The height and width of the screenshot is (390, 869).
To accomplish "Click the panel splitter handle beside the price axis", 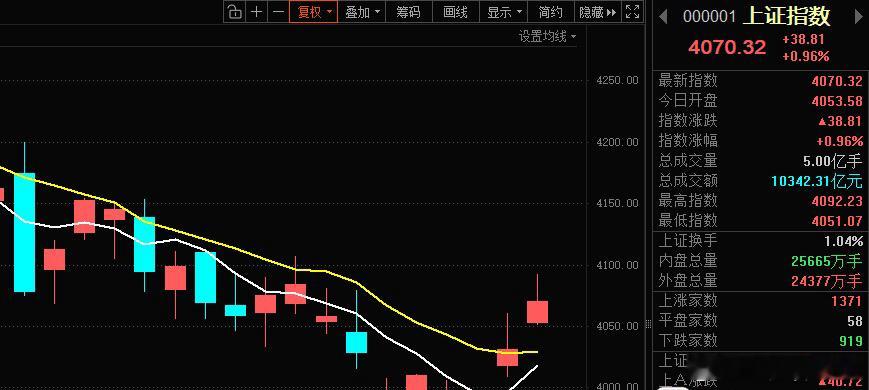I will pos(649,325).
